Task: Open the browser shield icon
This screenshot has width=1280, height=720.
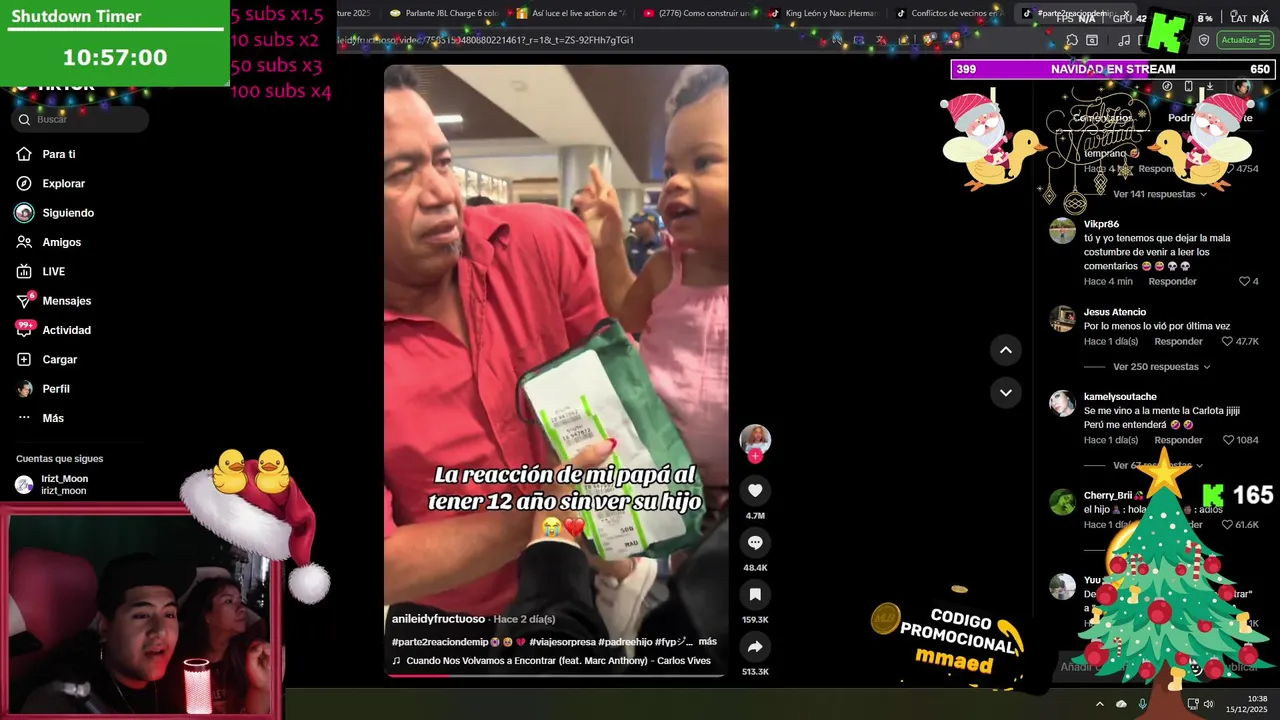Action: pyautogui.click(x=1204, y=40)
